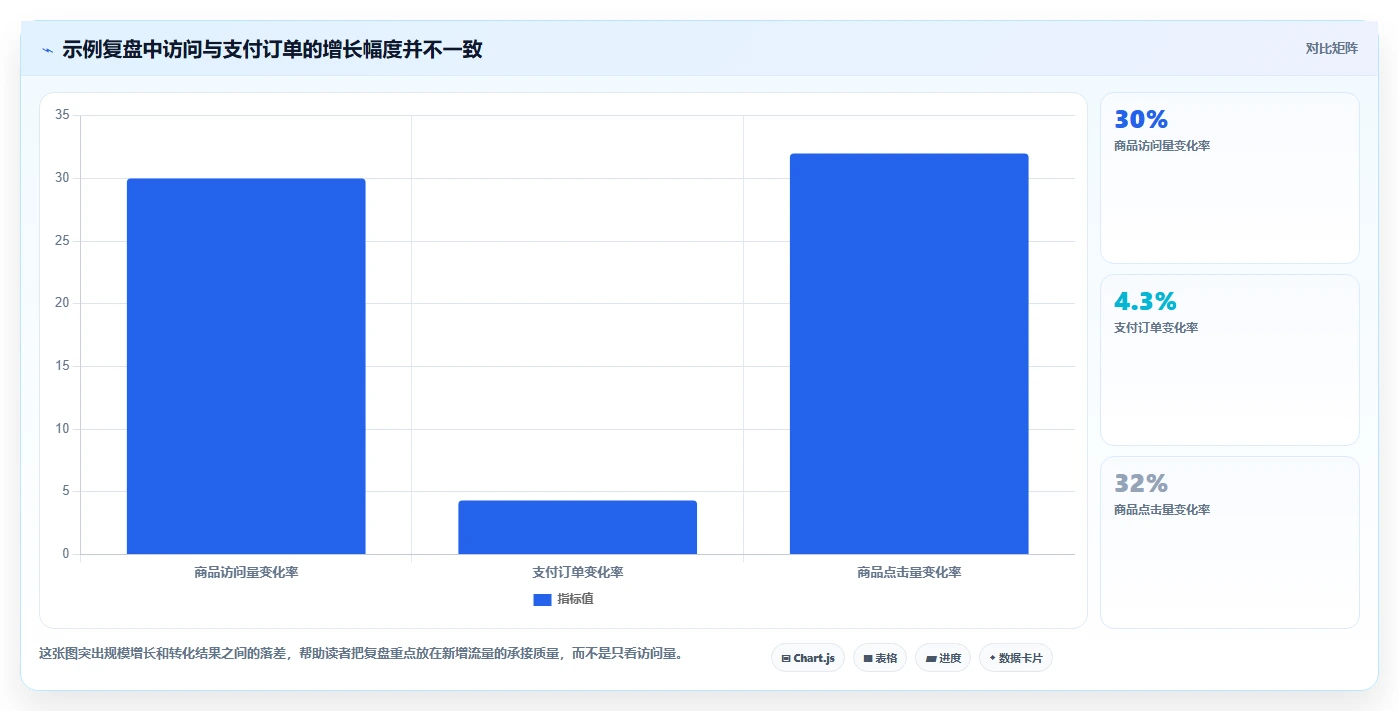The width and height of the screenshot is (1399, 711).
Task: Click the y-axis tick 20
Action: tap(62, 303)
